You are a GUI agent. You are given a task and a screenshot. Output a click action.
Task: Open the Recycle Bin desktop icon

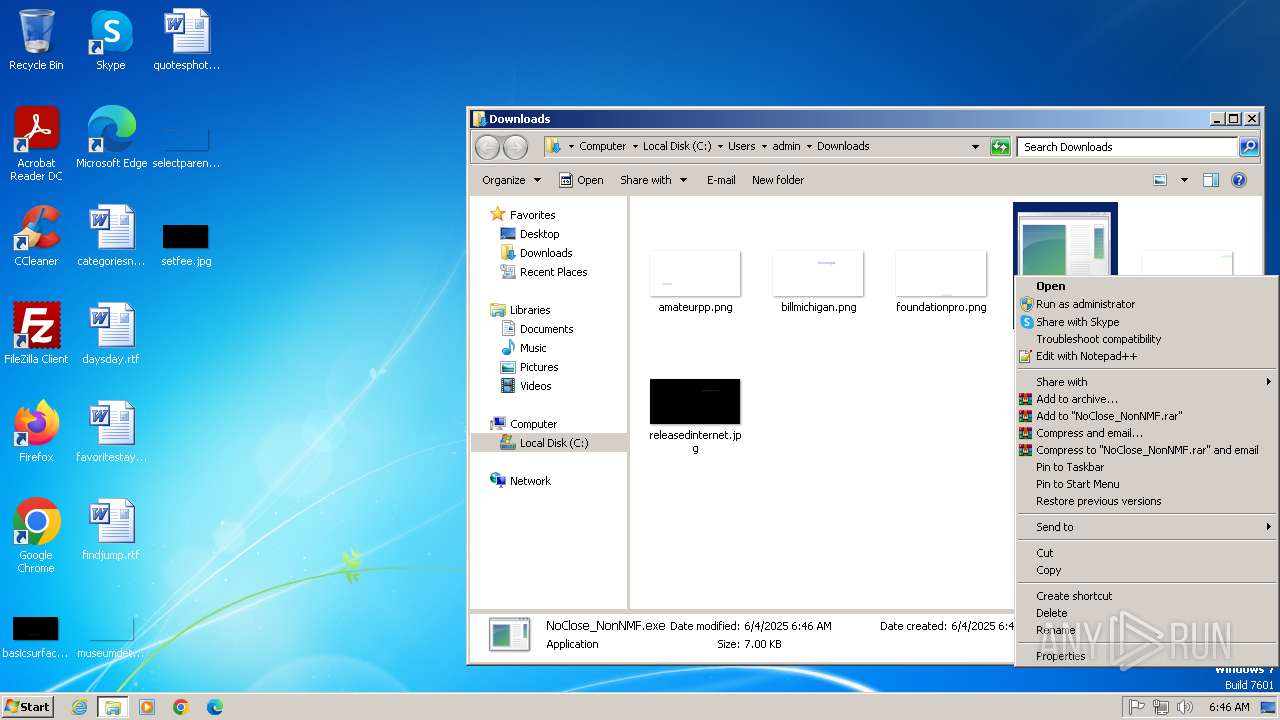coord(36,40)
